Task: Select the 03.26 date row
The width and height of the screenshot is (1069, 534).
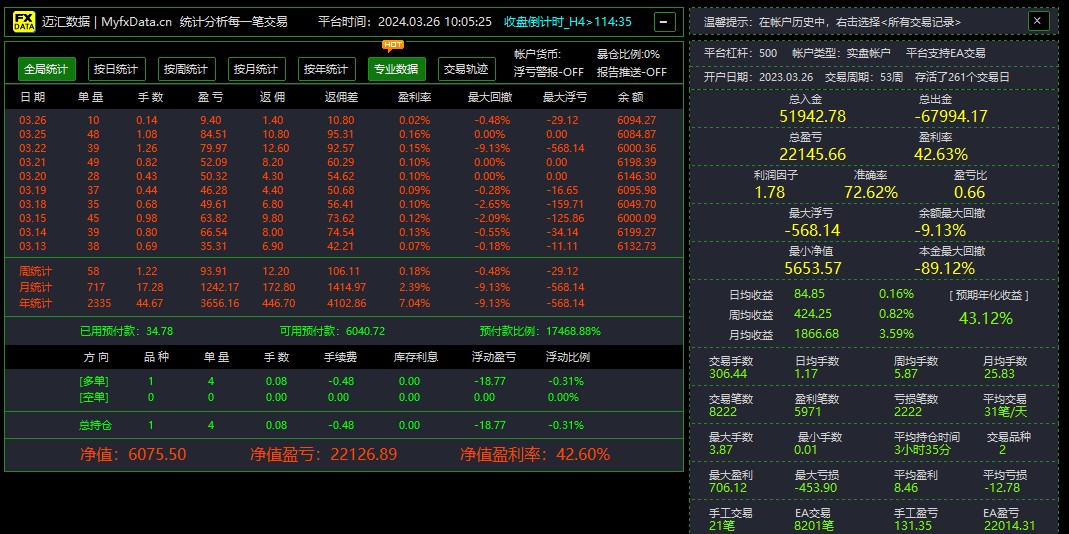Action: coord(344,120)
